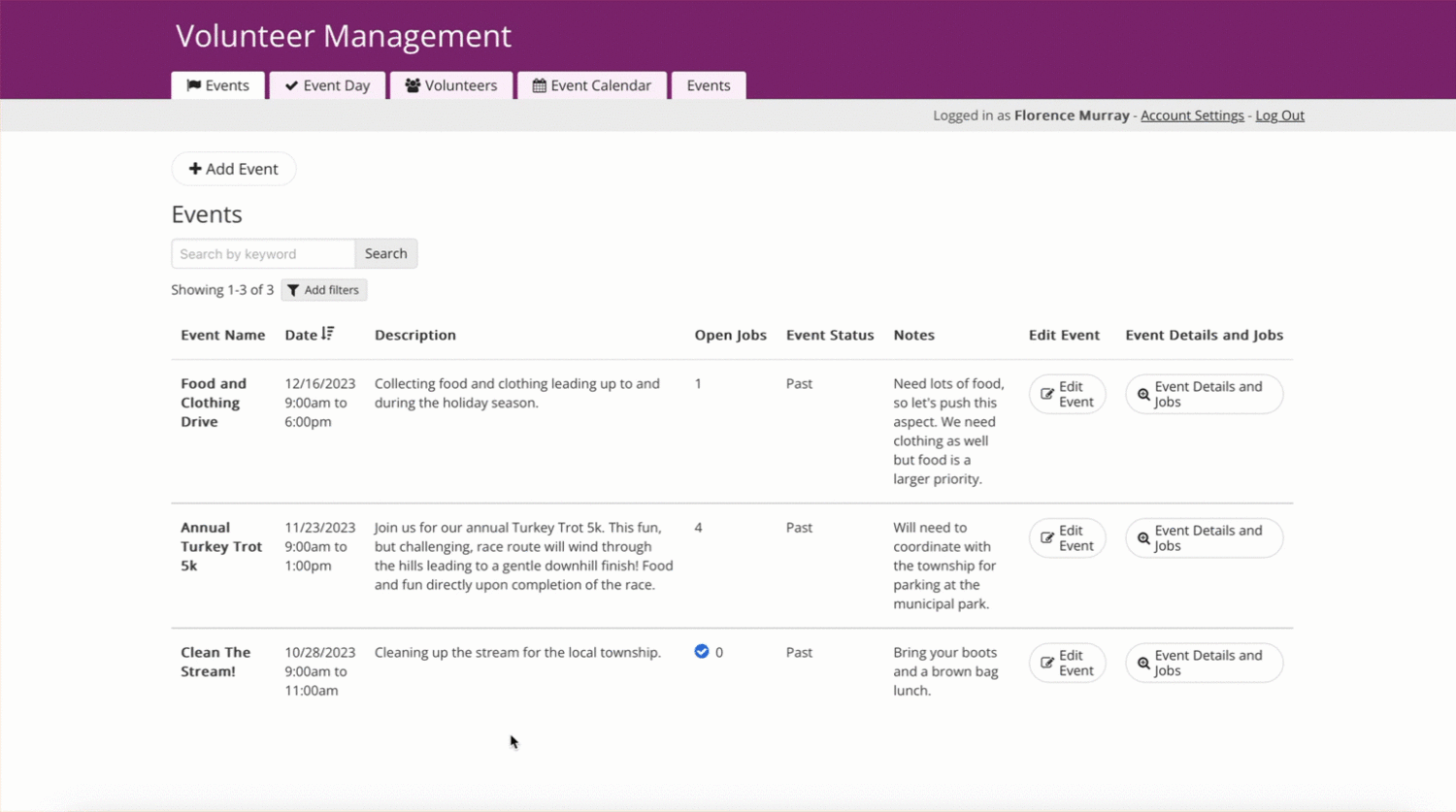This screenshot has width=1456, height=812.
Task: Select the last Events tab without icon
Action: pyautogui.click(x=709, y=85)
